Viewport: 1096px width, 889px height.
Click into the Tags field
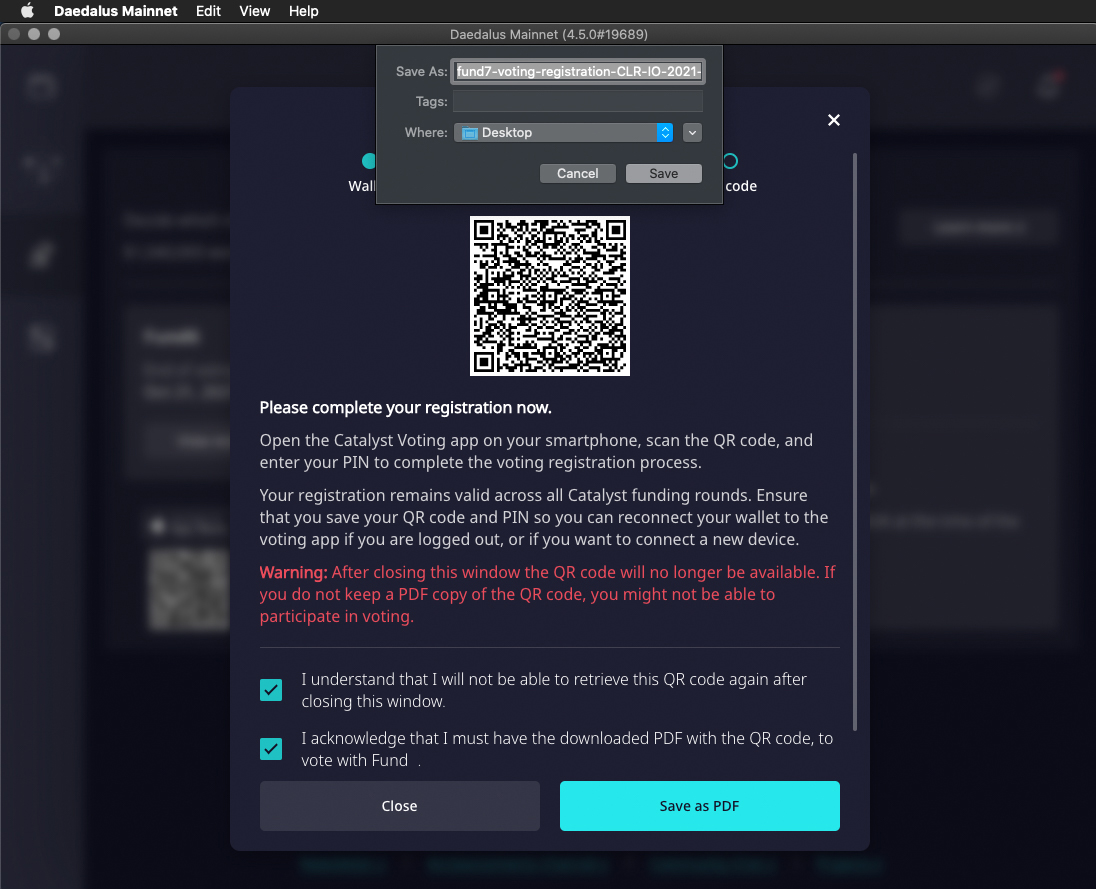pos(578,101)
